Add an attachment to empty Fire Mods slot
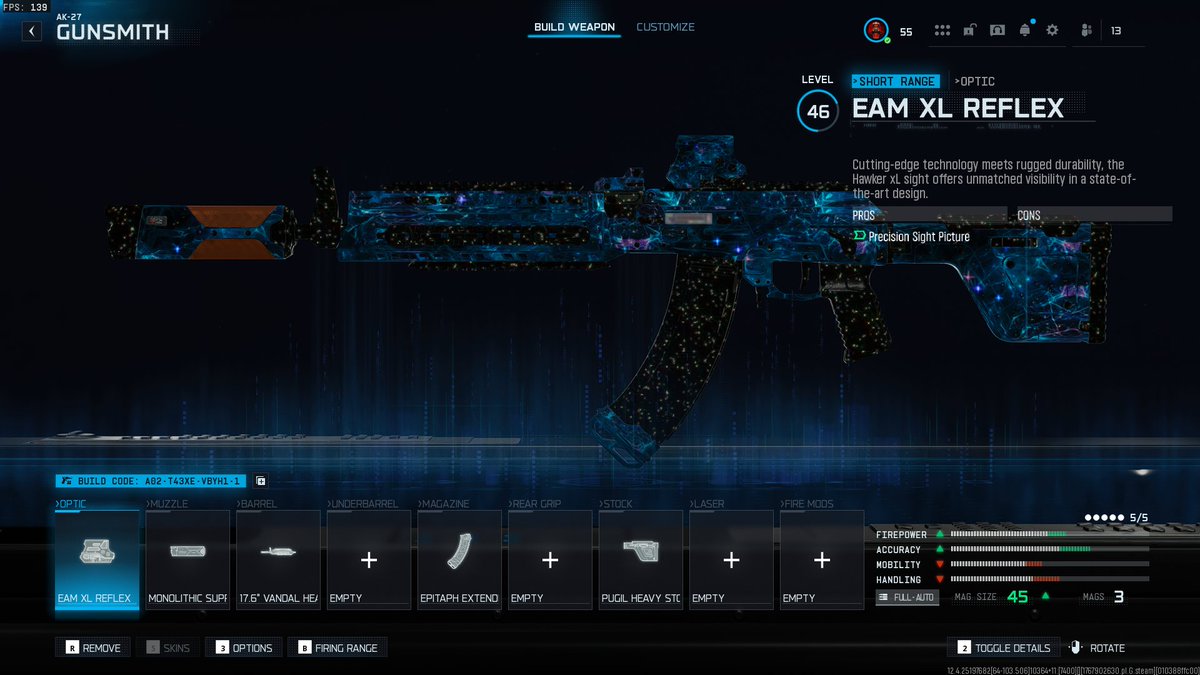 pos(822,559)
